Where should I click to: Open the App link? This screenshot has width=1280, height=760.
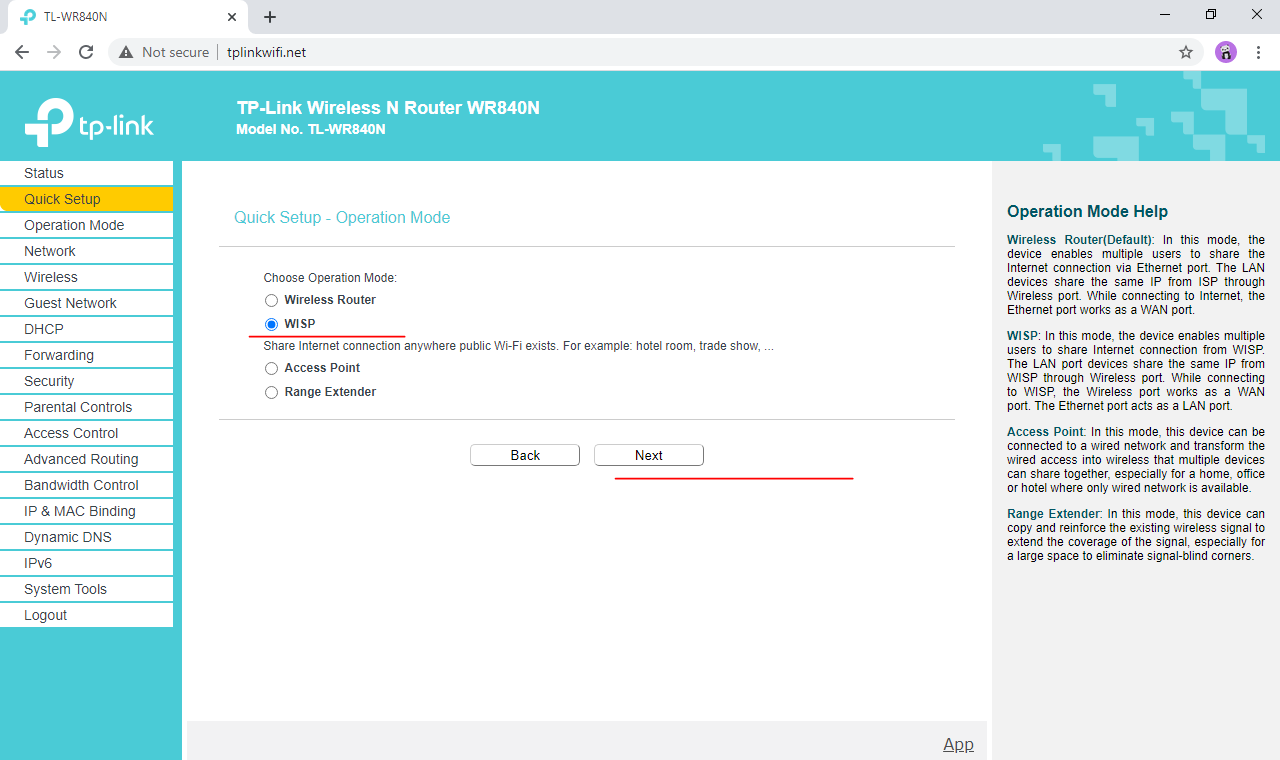958,744
